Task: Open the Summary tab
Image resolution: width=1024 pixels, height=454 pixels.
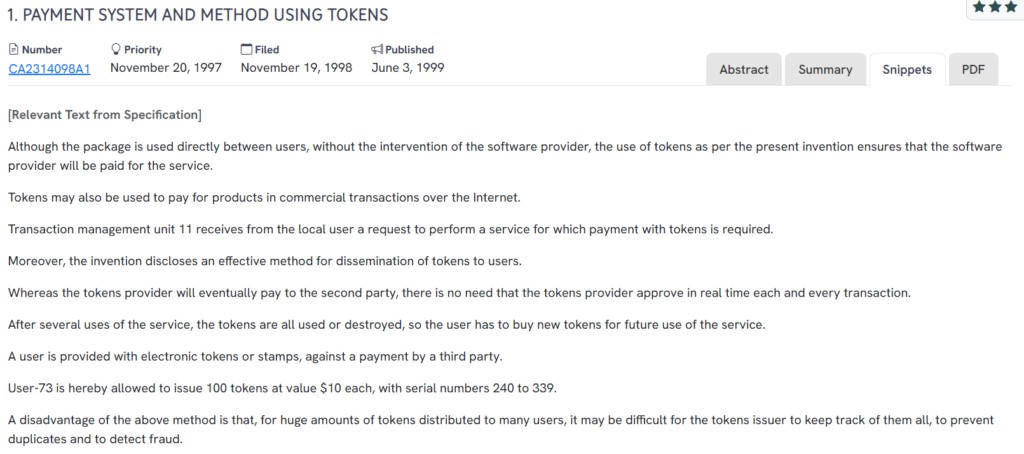Action: [825, 70]
